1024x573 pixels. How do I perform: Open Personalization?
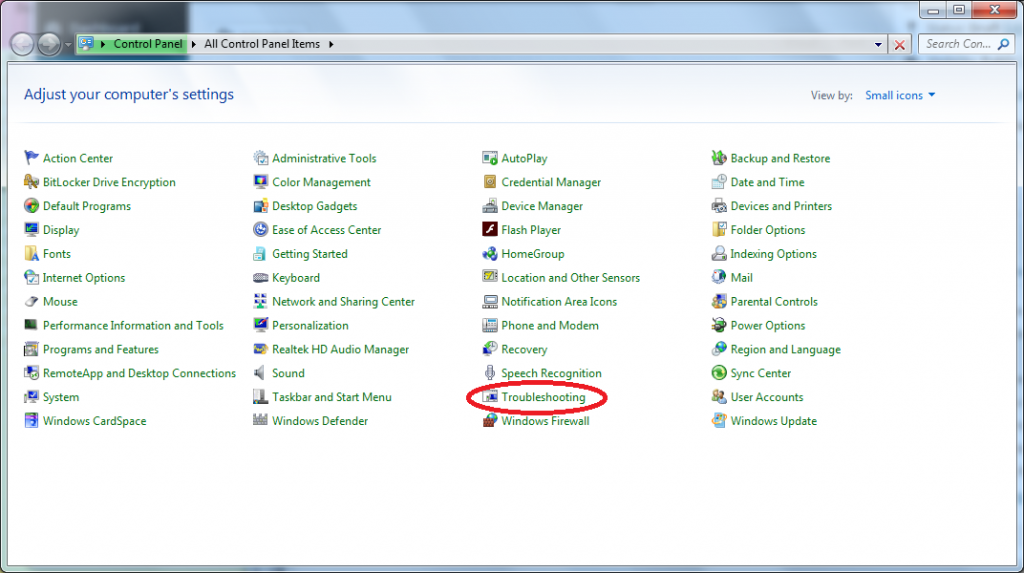point(310,325)
